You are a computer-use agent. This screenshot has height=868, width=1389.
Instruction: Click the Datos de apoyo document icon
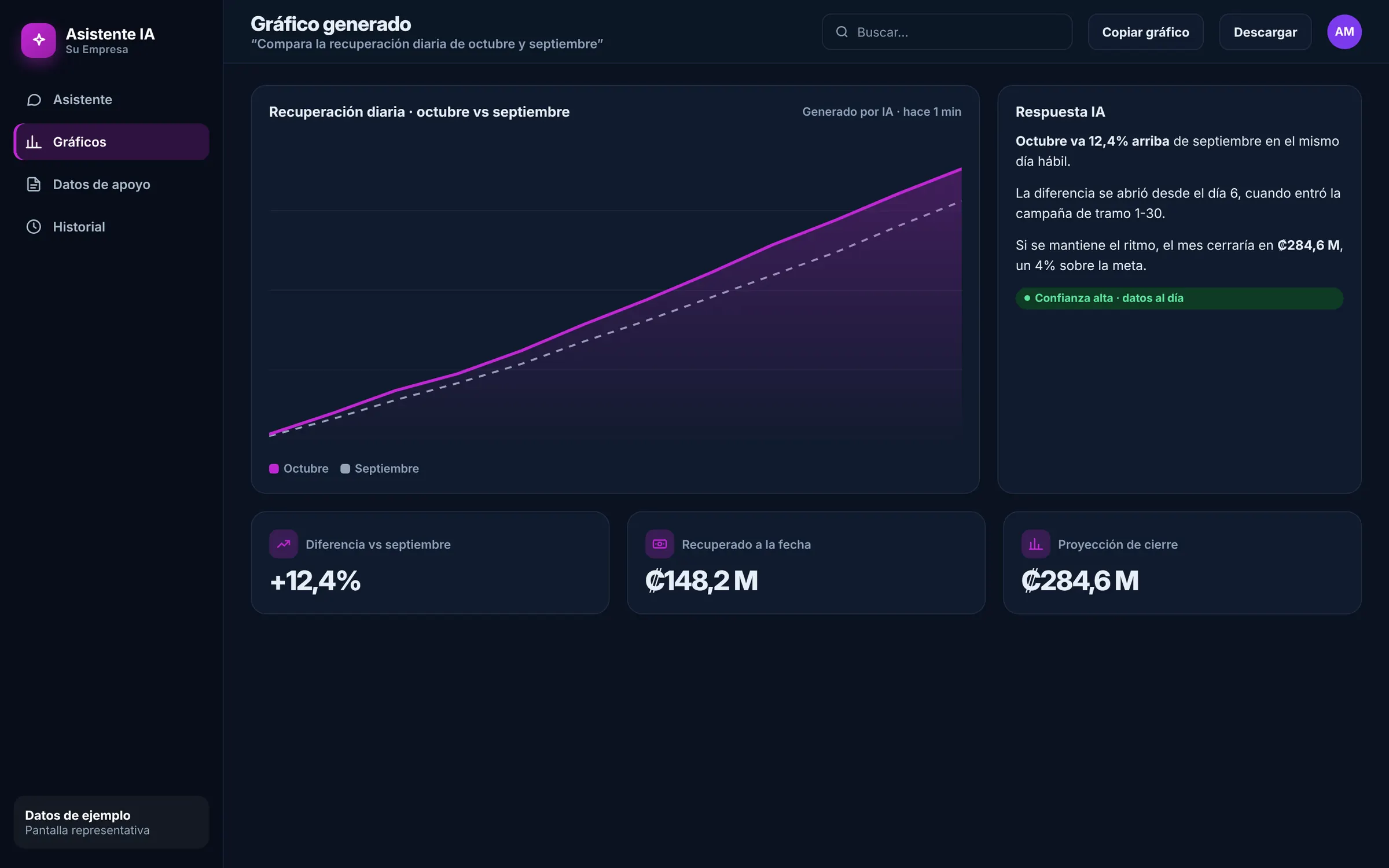34,184
